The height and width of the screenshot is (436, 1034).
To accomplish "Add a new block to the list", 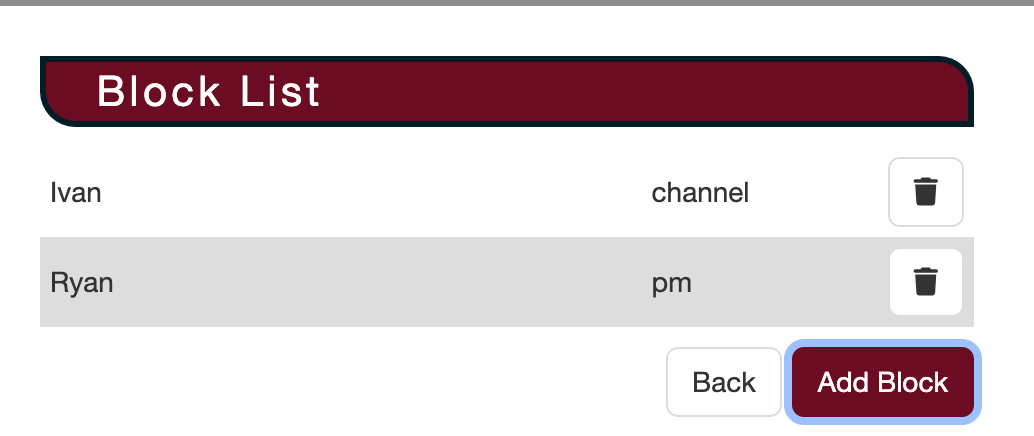I will pos(882,382).
